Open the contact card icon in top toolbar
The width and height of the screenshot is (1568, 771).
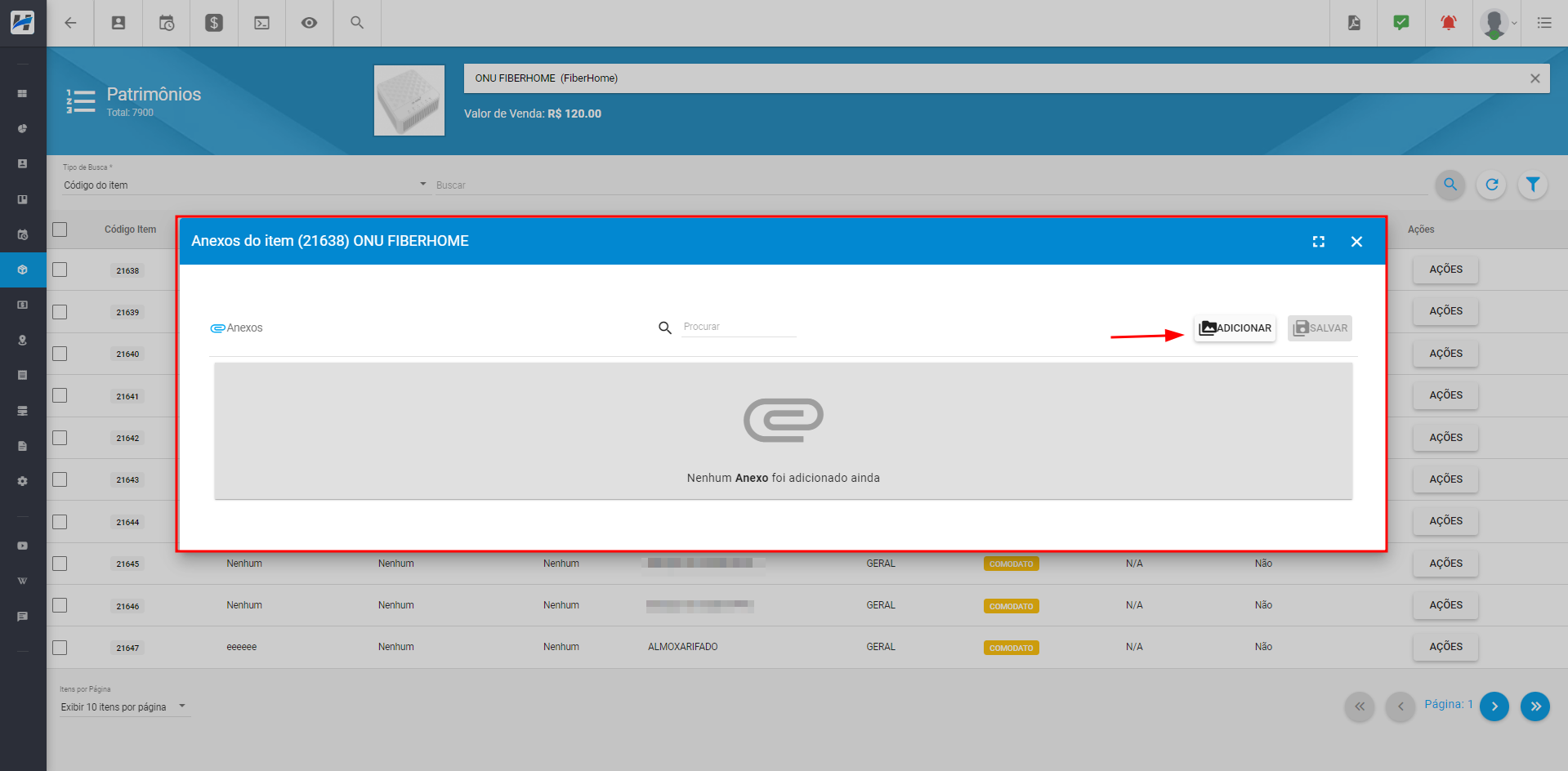tap(118, 23)
